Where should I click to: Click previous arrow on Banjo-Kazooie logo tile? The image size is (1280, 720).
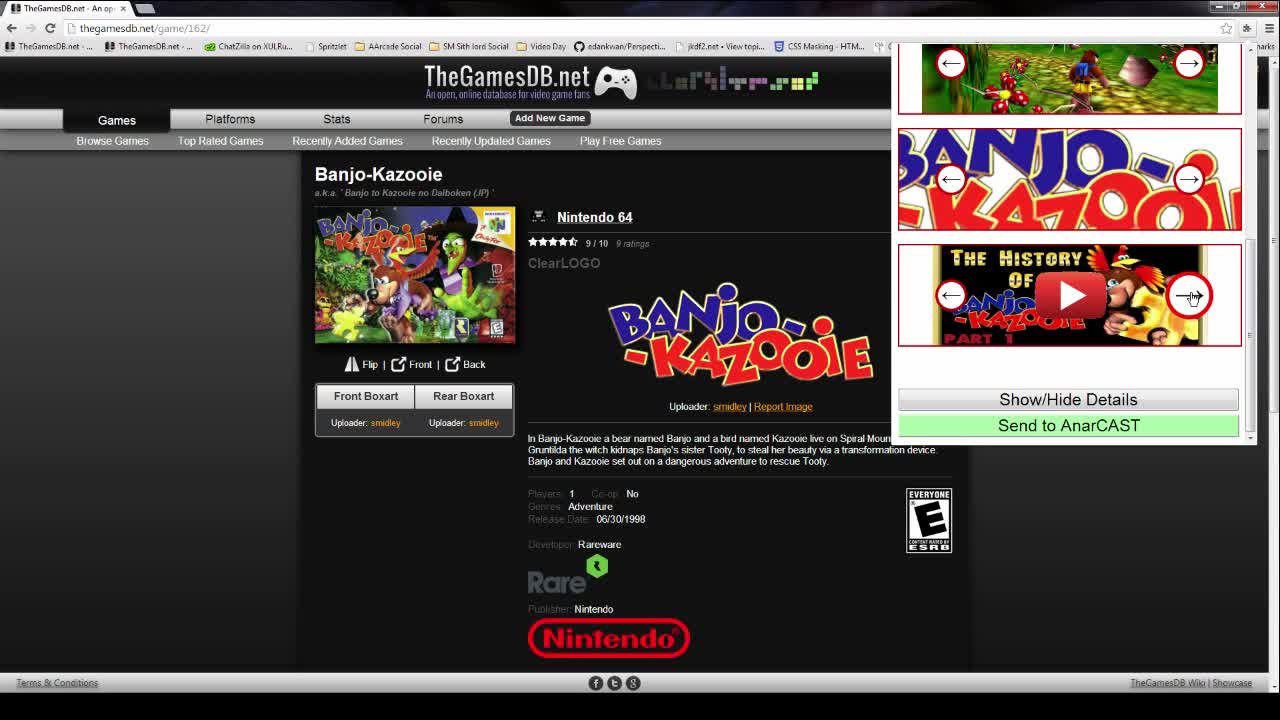(x=951, y=180)
